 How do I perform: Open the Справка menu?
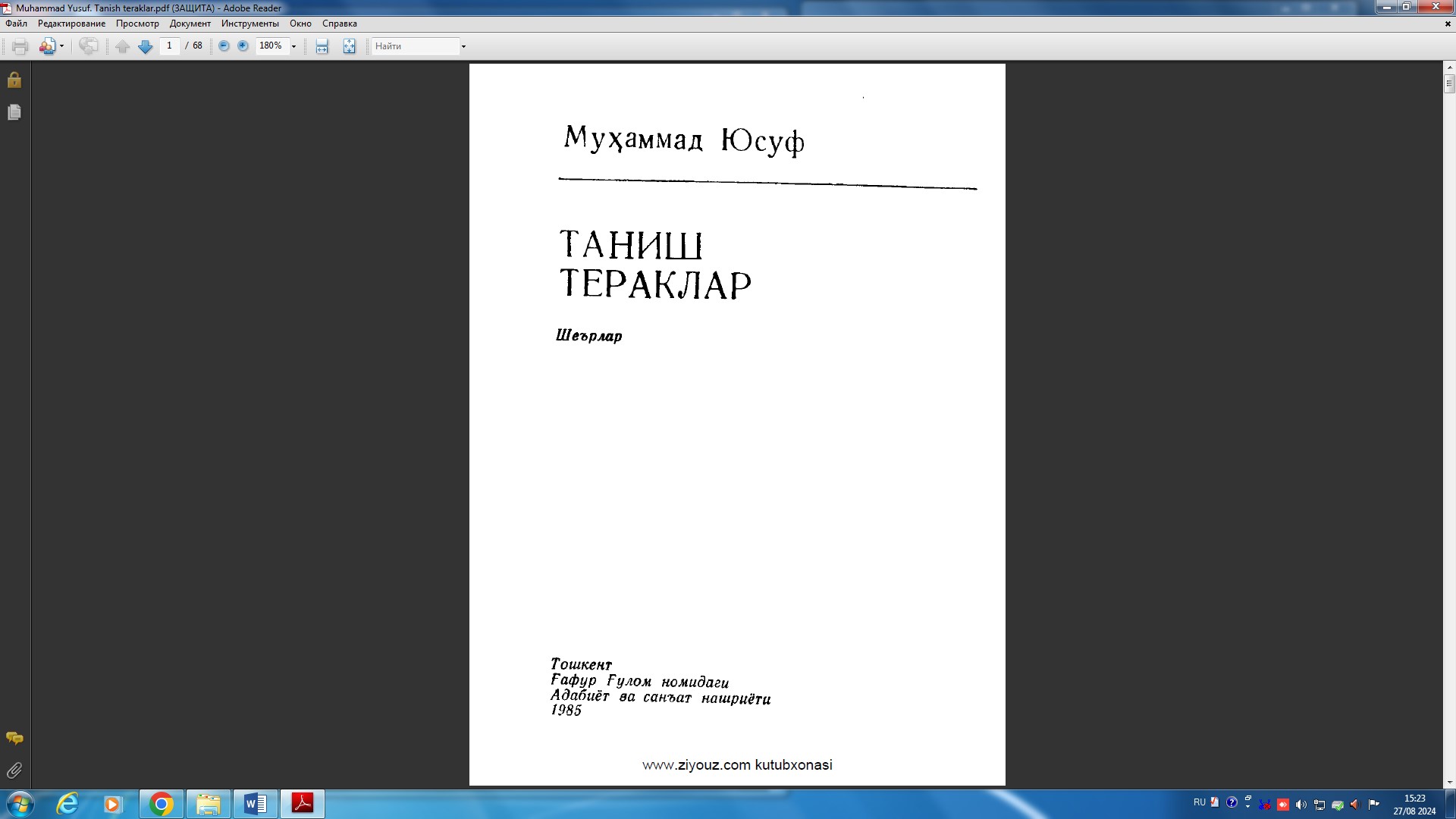339,24
